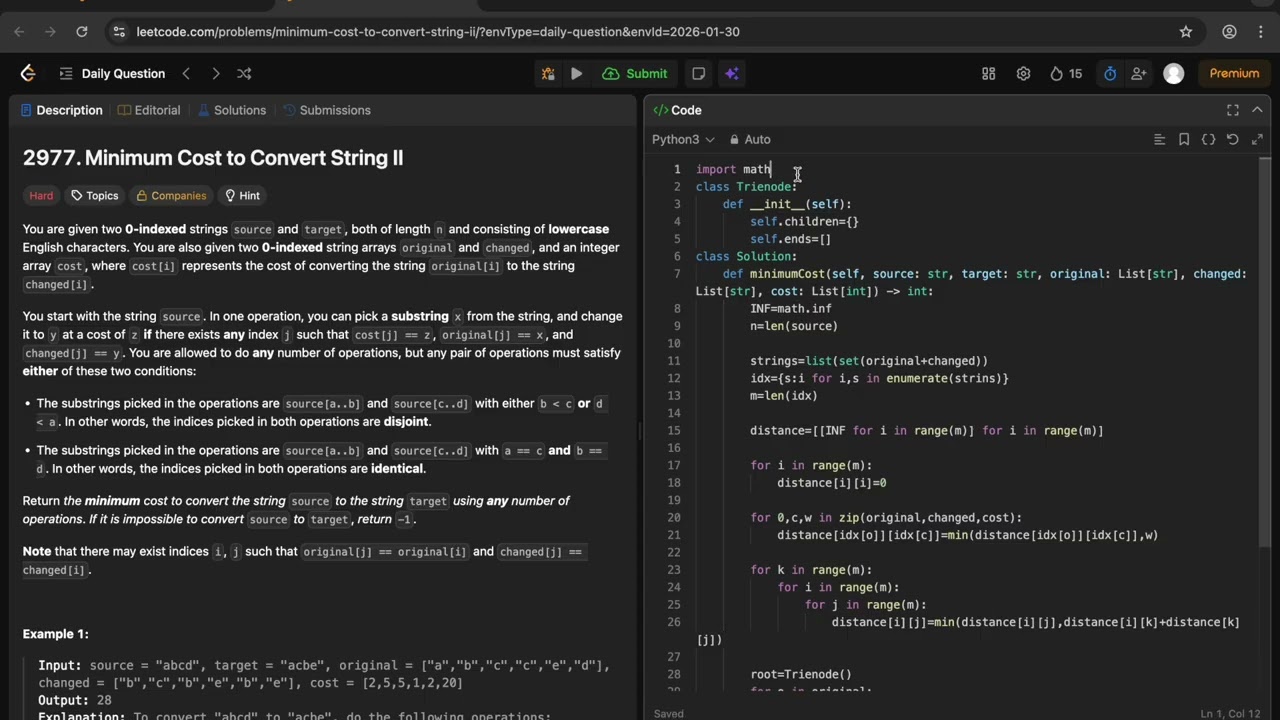This screenshot has width=1280, height=720.
Task: Open the settings gear icon
Action: (x=1023, y=73)
